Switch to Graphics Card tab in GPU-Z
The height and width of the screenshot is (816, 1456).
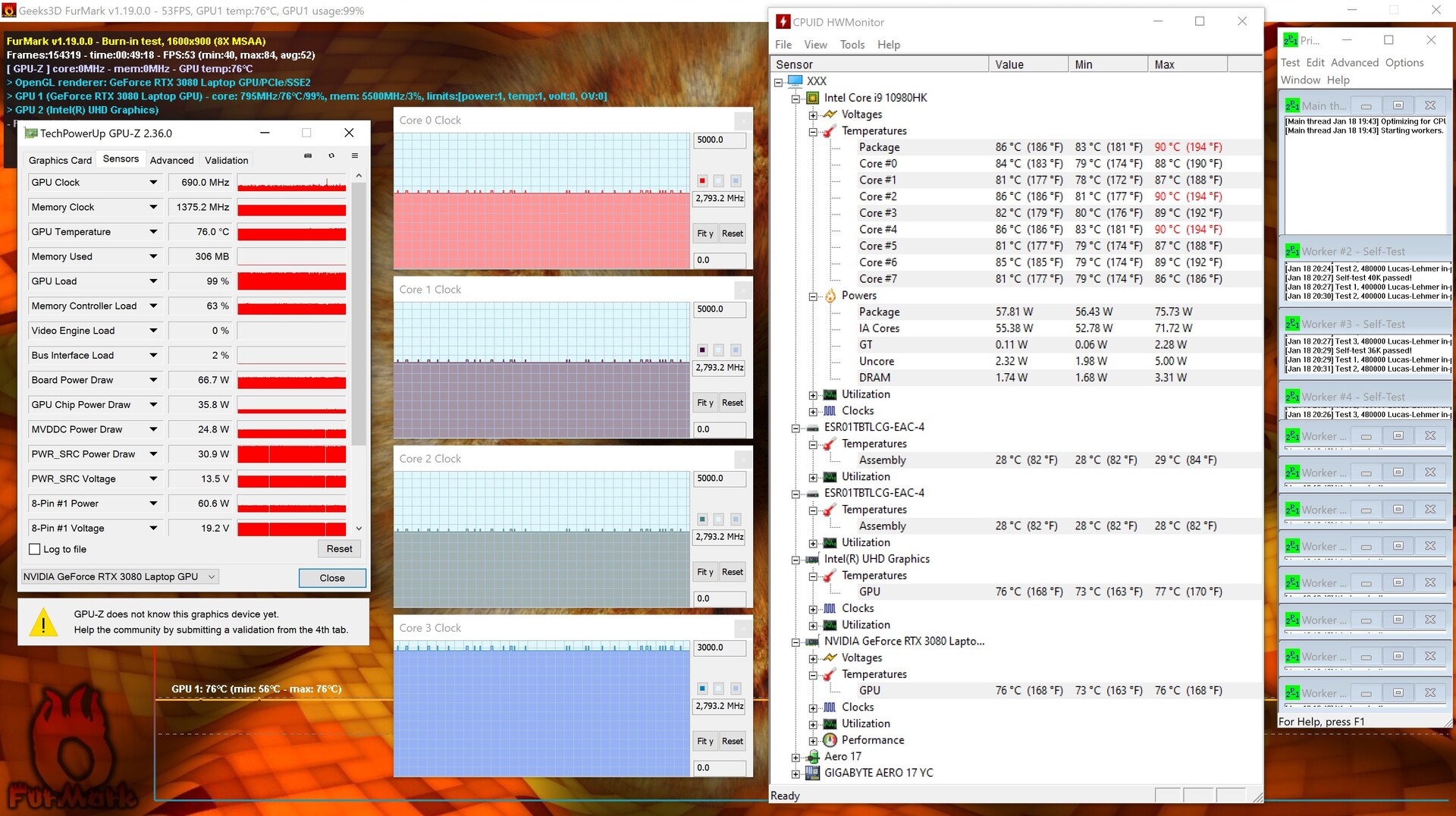[x=60, y=160]
